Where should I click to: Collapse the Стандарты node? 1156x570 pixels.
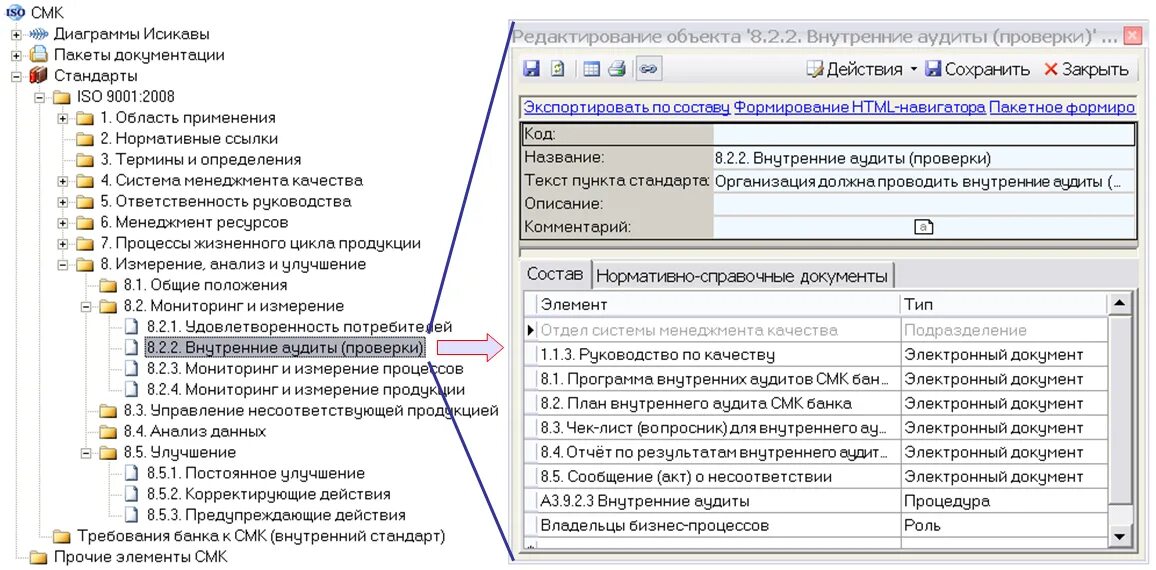[x=16, y=76]
